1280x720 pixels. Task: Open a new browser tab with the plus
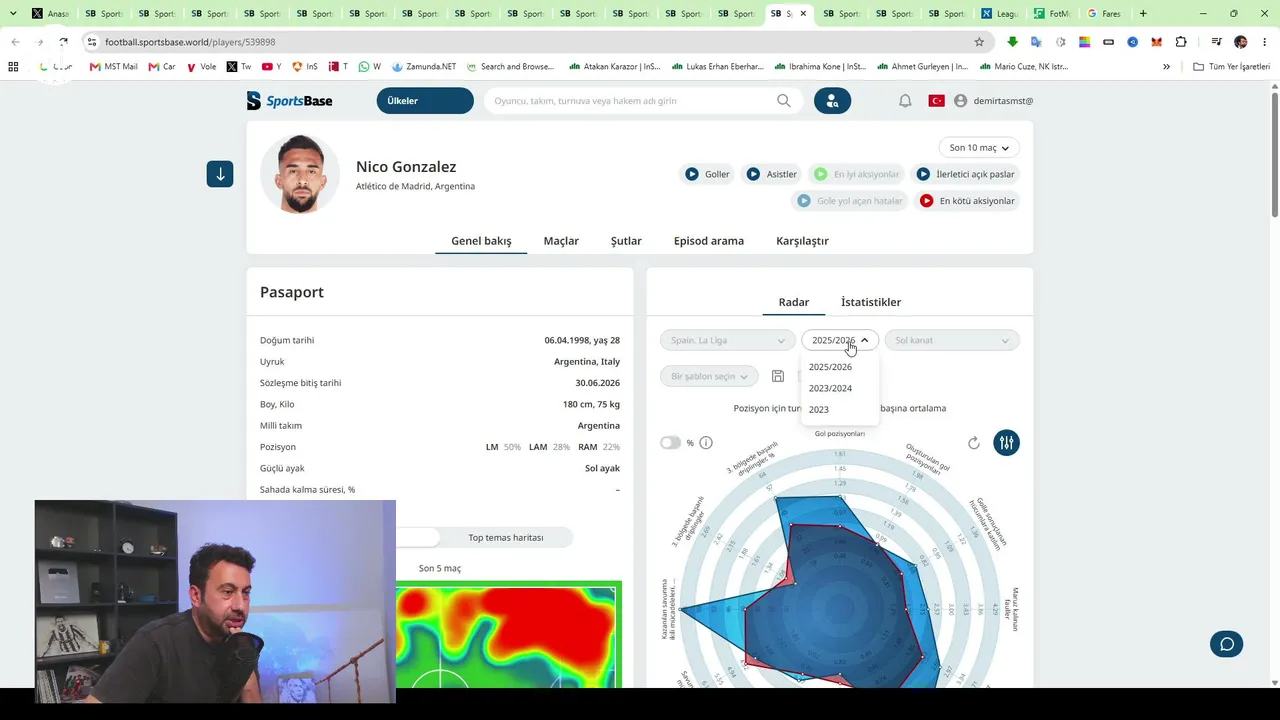[1143, 14]
